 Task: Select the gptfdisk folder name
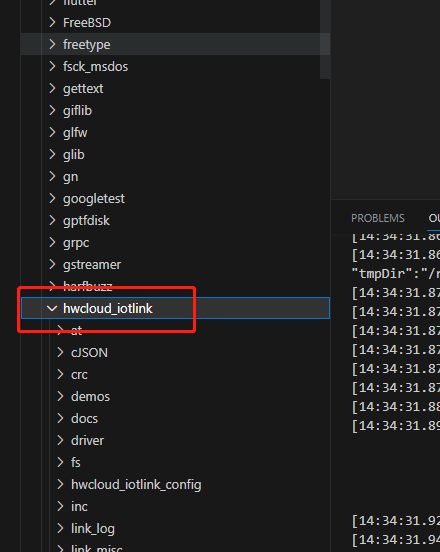point(86,221)
